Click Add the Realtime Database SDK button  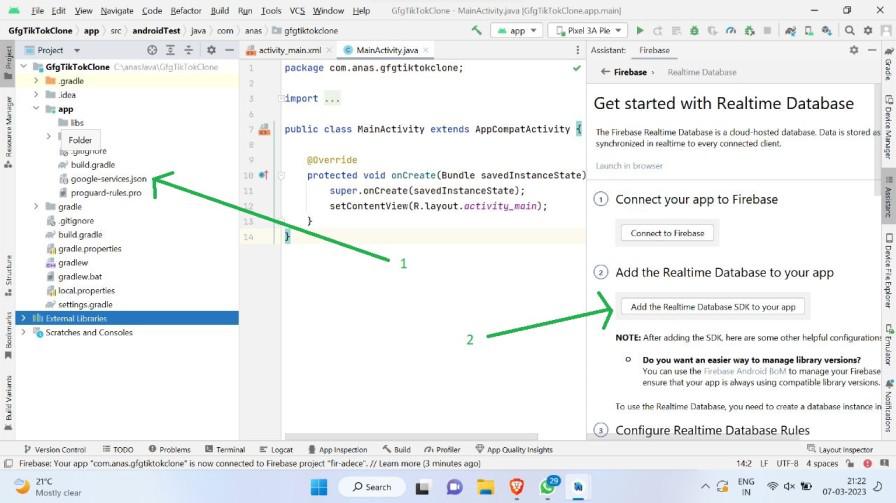[713, 307]
